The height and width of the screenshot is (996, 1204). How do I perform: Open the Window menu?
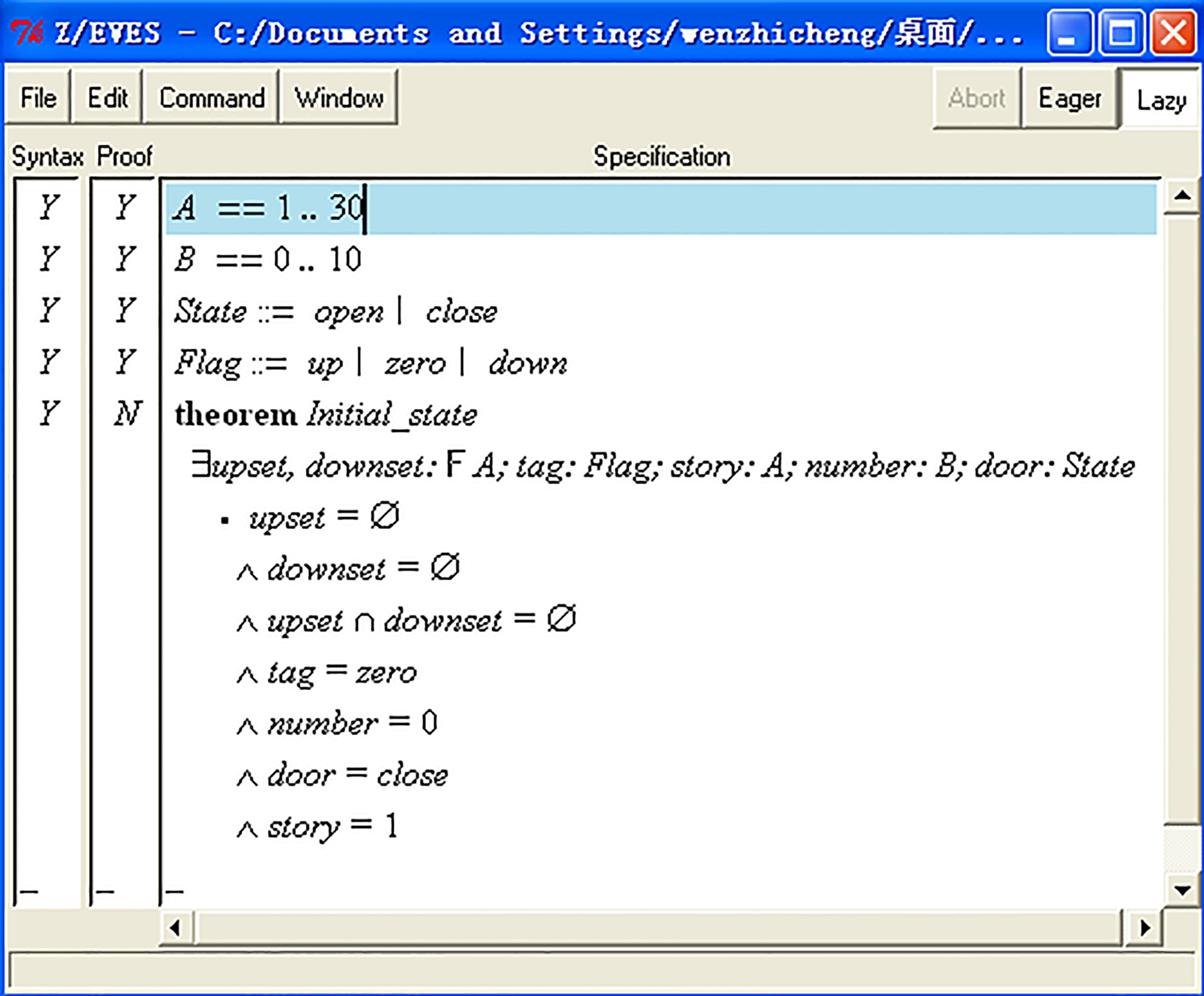pyautogui.click(x=338, y=98)
